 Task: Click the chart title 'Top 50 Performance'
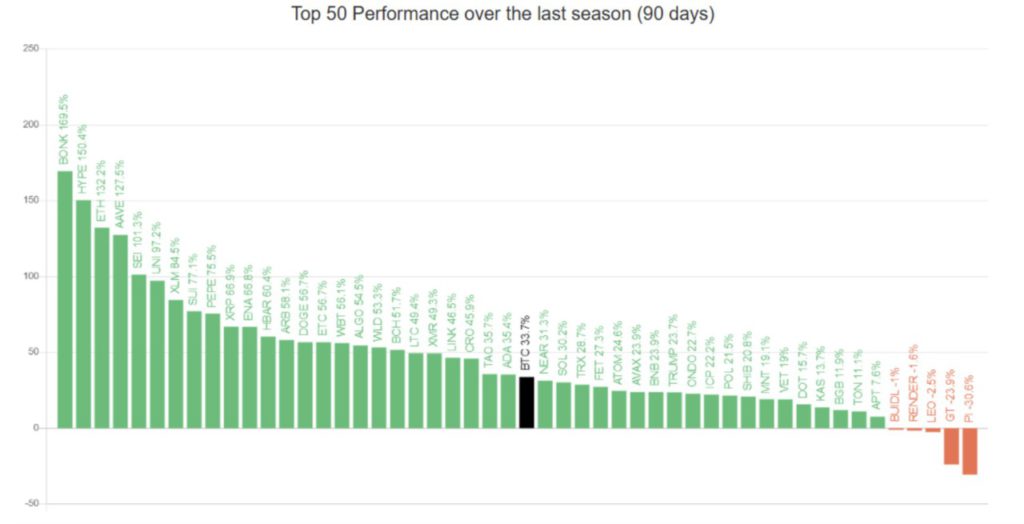(x=503, y=14)
